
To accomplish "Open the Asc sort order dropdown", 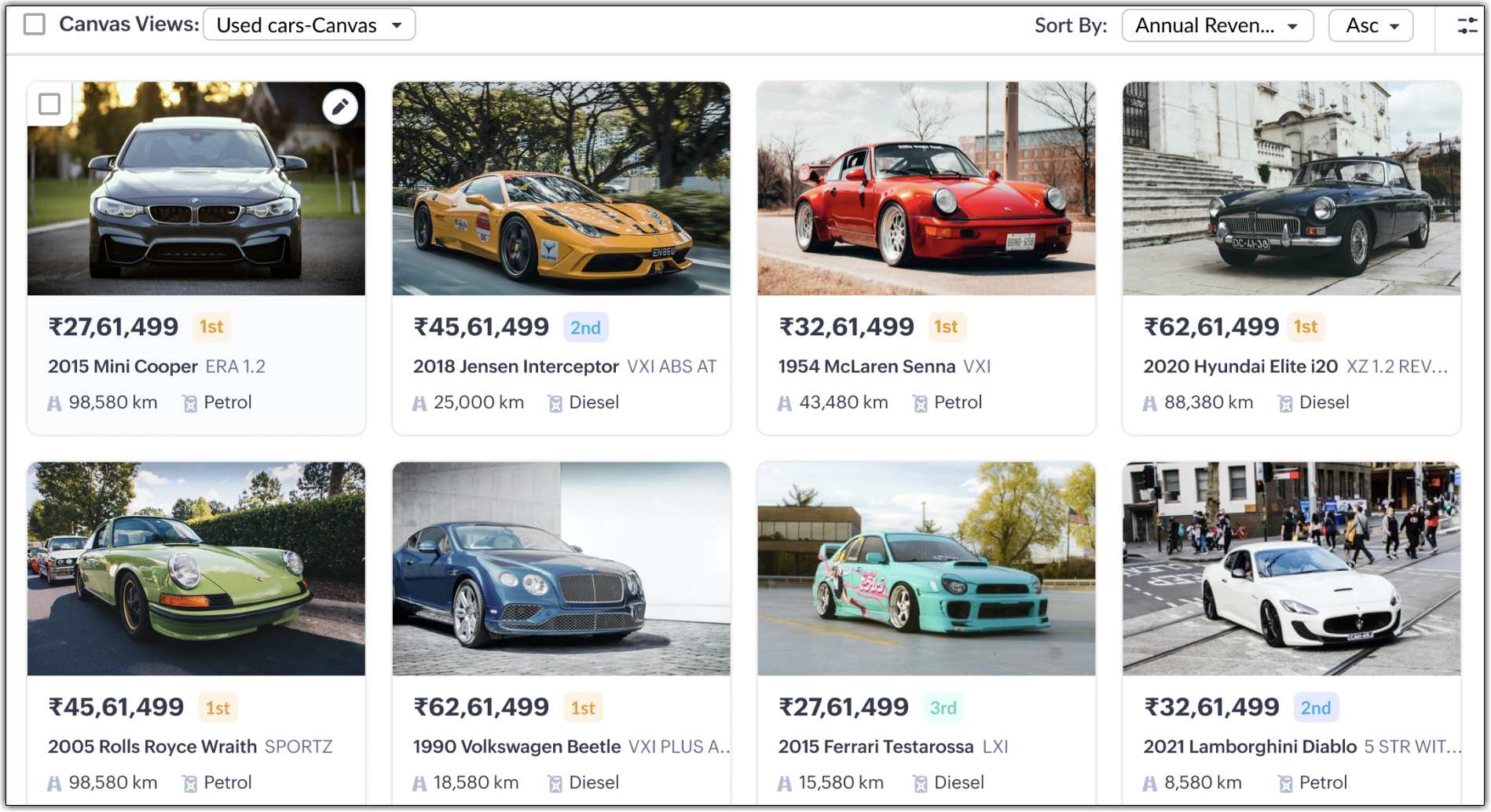I will coord(1370,26).
